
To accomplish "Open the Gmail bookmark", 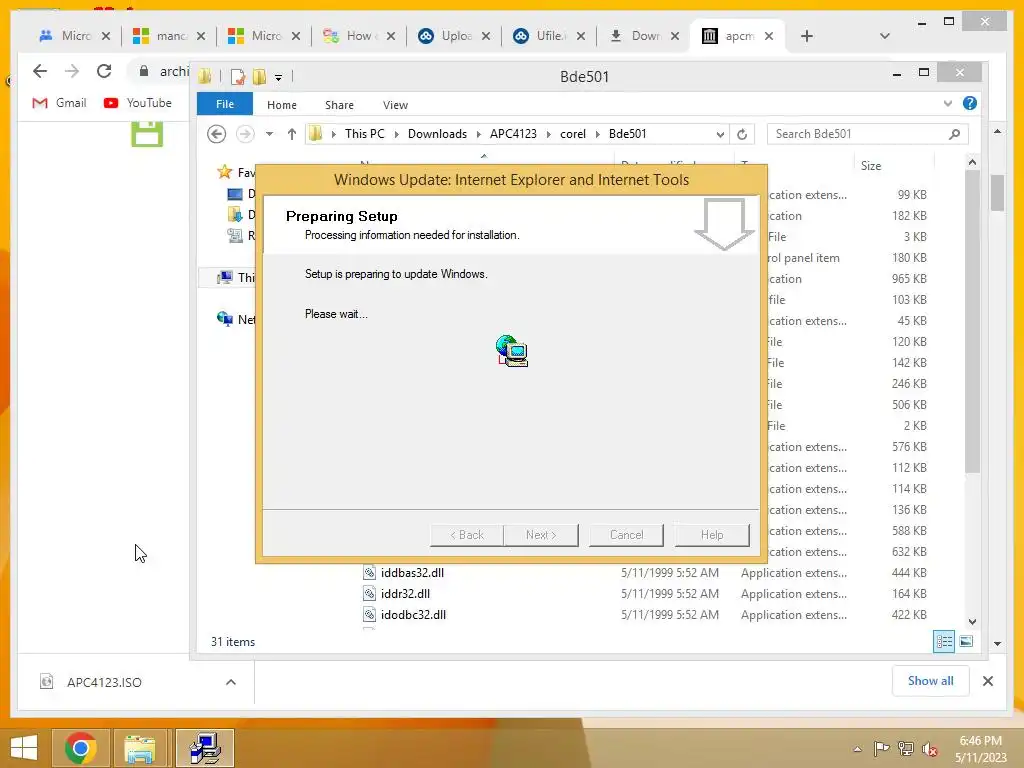I will point(59,103).
